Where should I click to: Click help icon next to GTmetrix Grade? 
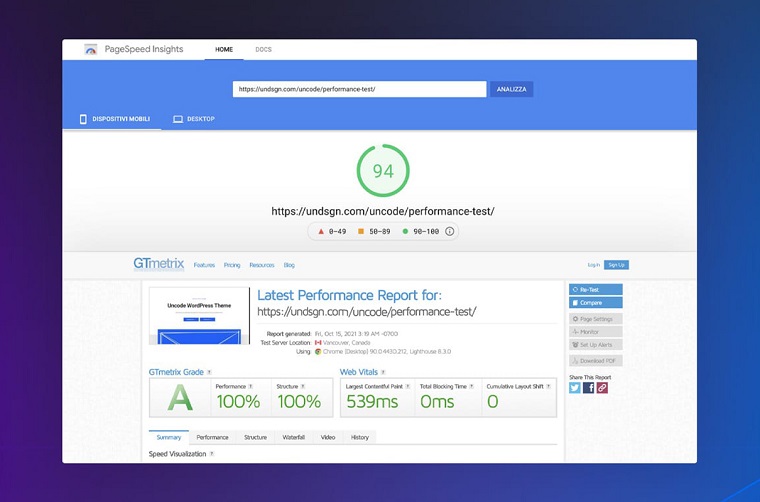(209, 372)
